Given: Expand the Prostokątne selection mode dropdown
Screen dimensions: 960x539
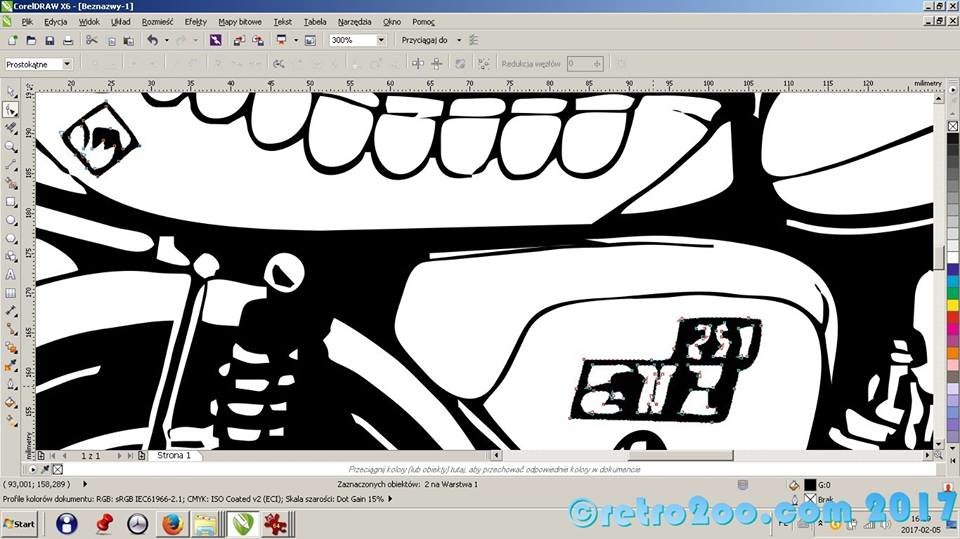Looking at the screenshot, I should [67, 63].
